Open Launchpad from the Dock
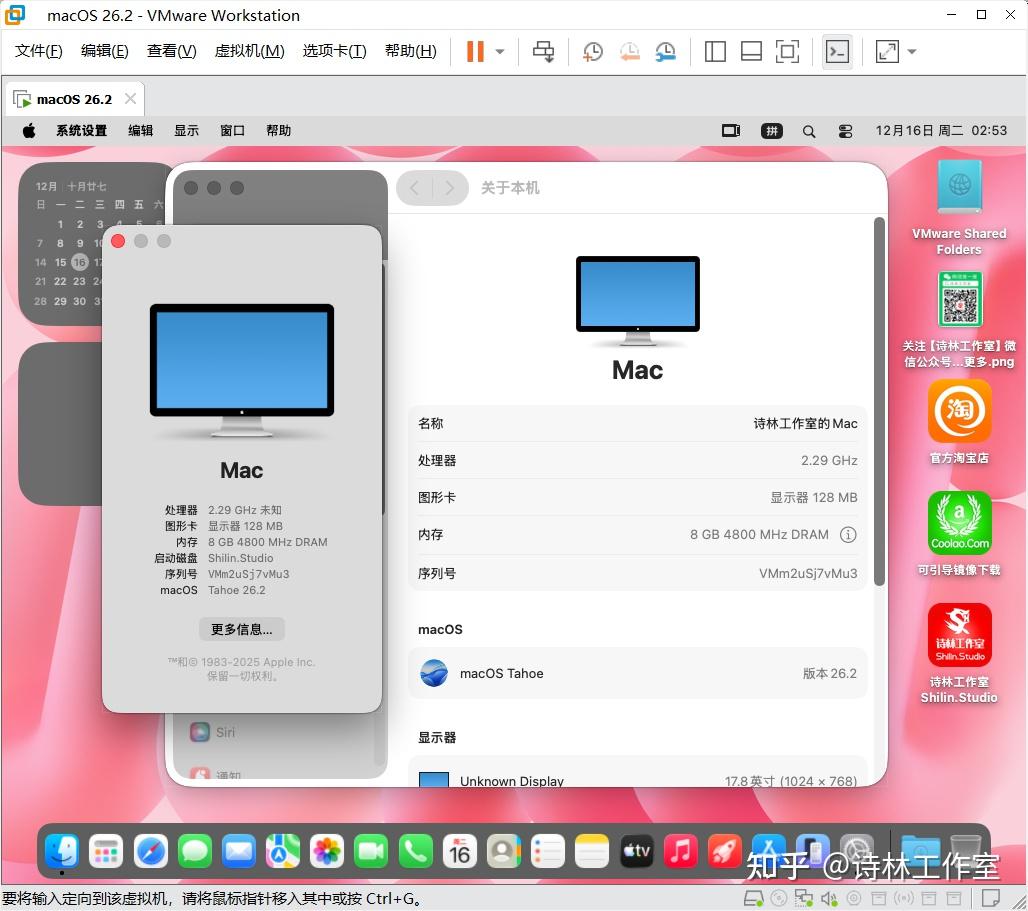The height and width of the screenshot is (911, 1028). coord(107,851)
